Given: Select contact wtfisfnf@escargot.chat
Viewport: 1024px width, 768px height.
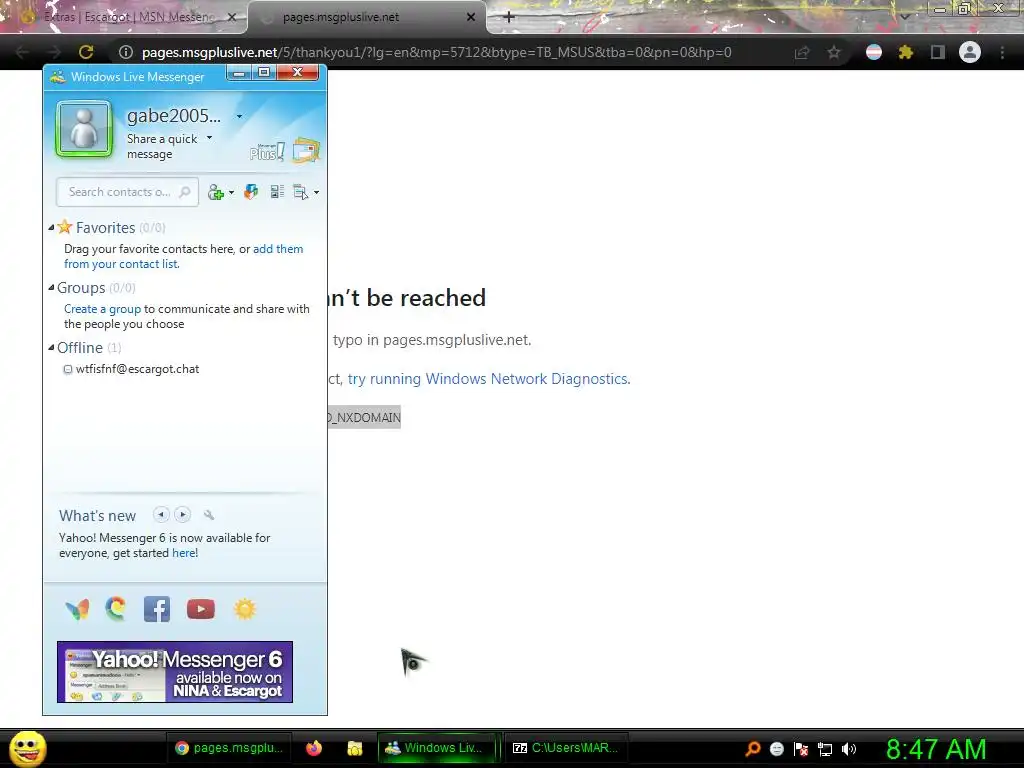Looking at the screenshot, I should click(137, 369).
